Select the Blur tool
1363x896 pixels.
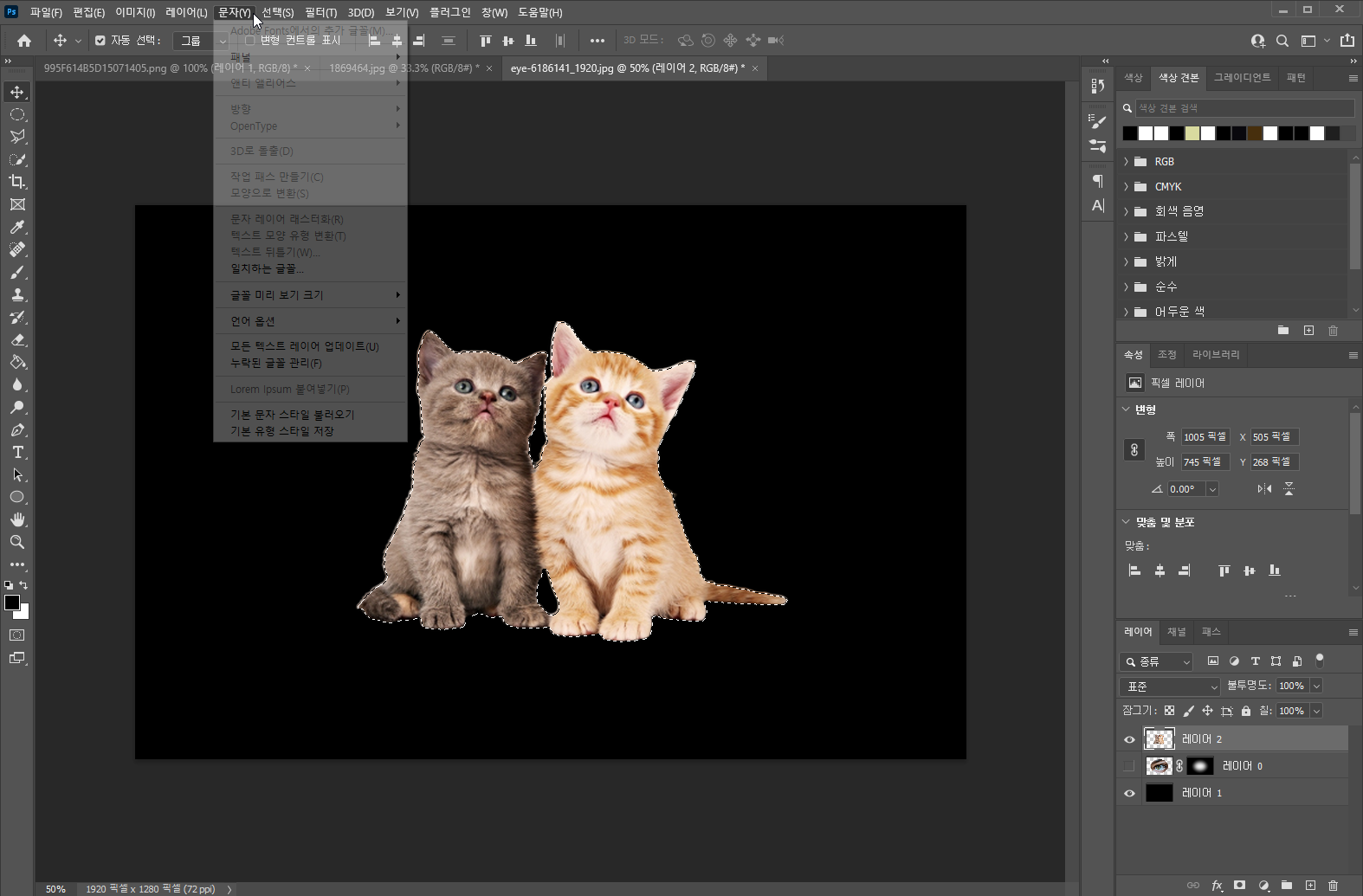click(17, 384)
